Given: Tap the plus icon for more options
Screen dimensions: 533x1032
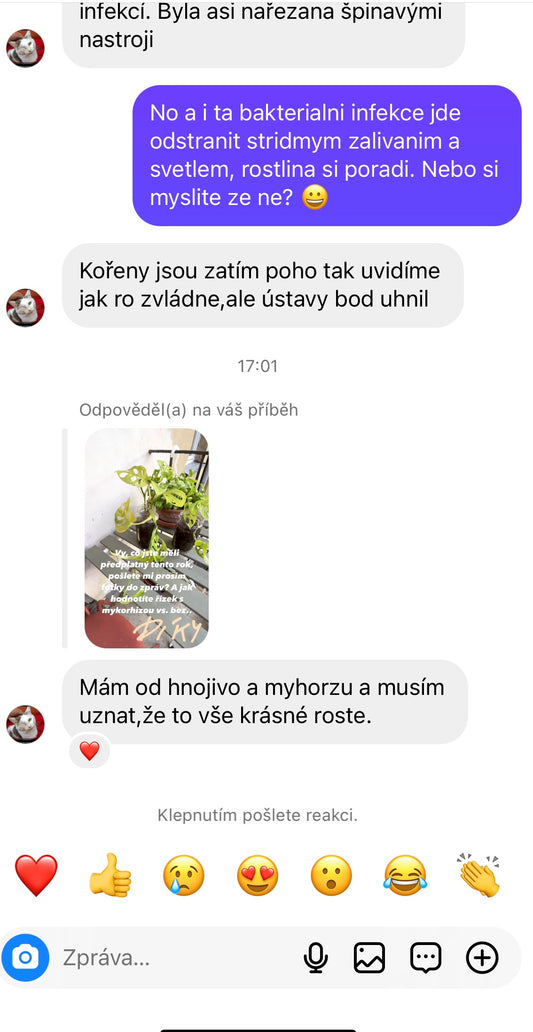Looking at the screenshot, I should pyautogui.click(x=482, y=958).
